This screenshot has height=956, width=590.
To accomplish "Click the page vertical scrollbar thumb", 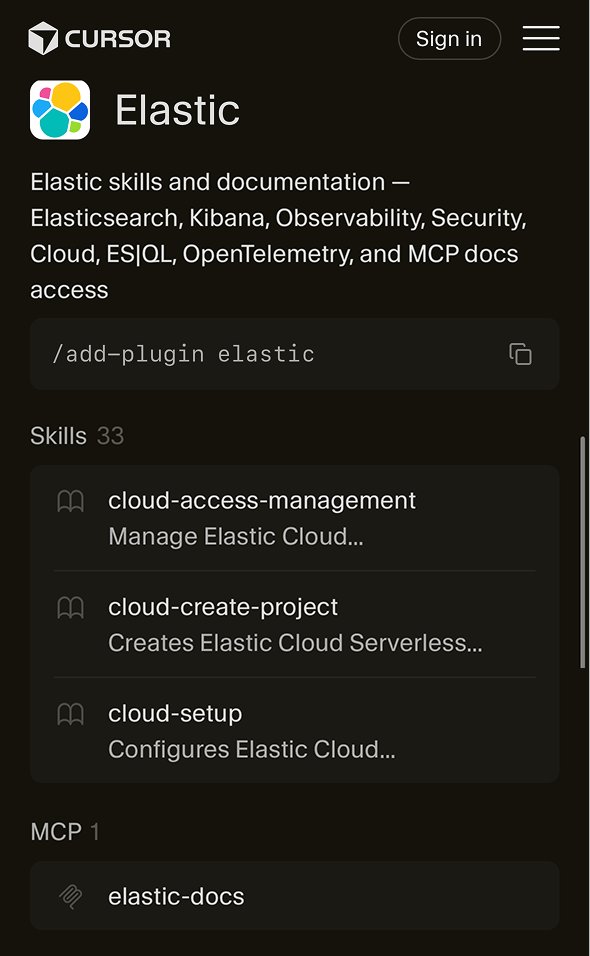I will point(583,552).
